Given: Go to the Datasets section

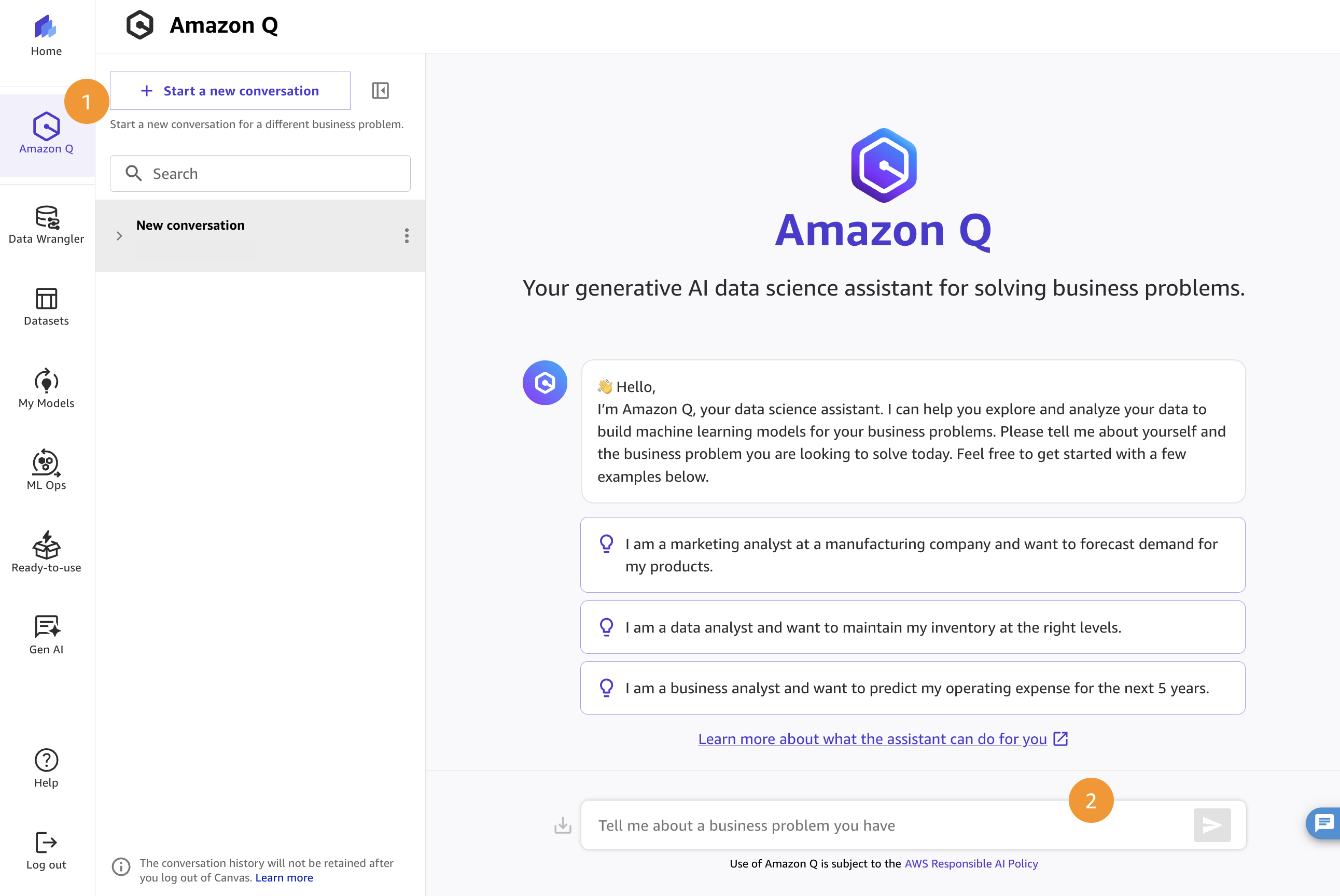Looking at the screenshot, I should (46, 299).
